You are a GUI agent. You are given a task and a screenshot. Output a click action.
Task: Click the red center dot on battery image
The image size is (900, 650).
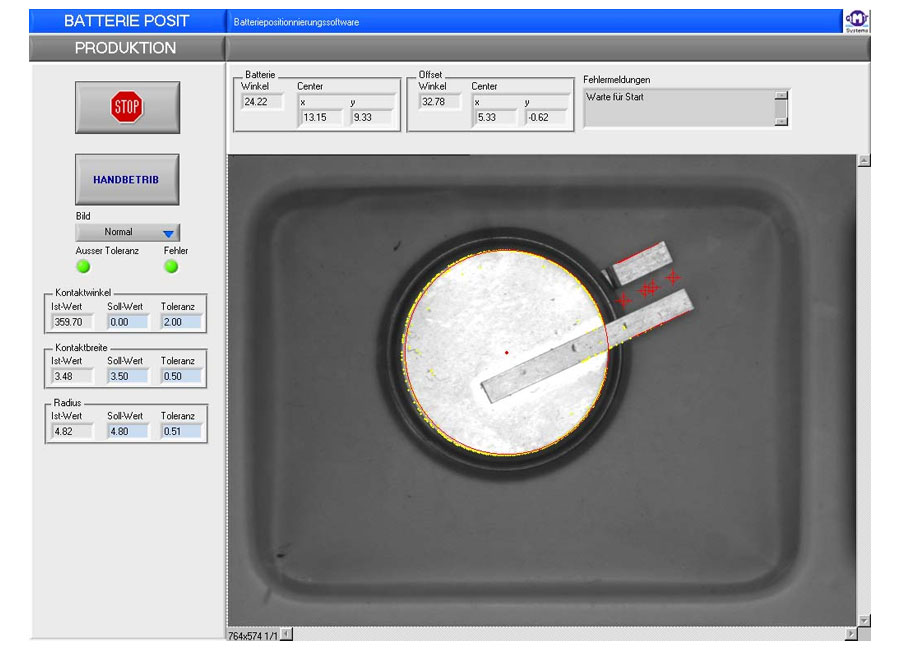[x=507, y=352]
